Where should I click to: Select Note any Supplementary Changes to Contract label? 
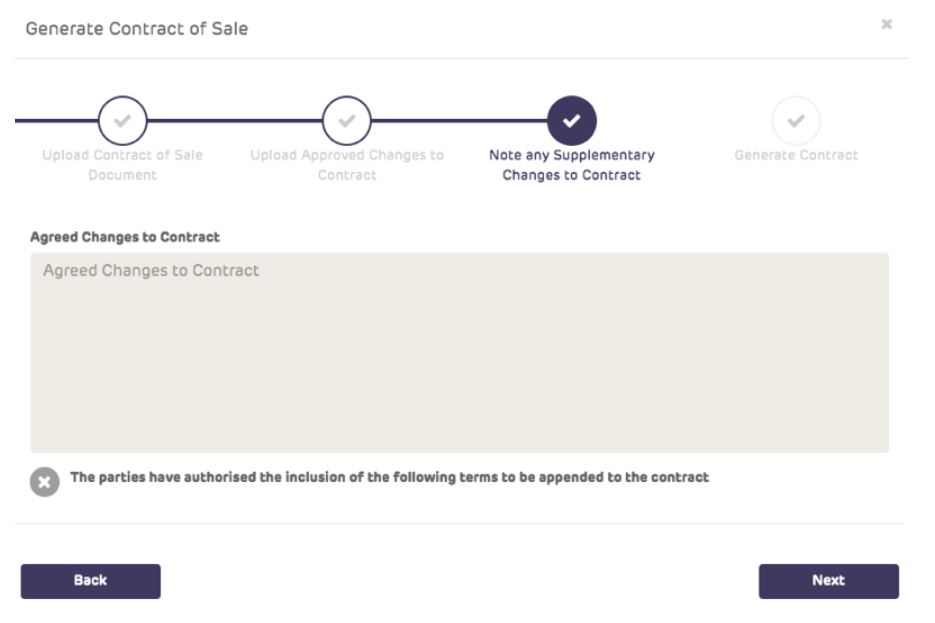coord(571,165)
